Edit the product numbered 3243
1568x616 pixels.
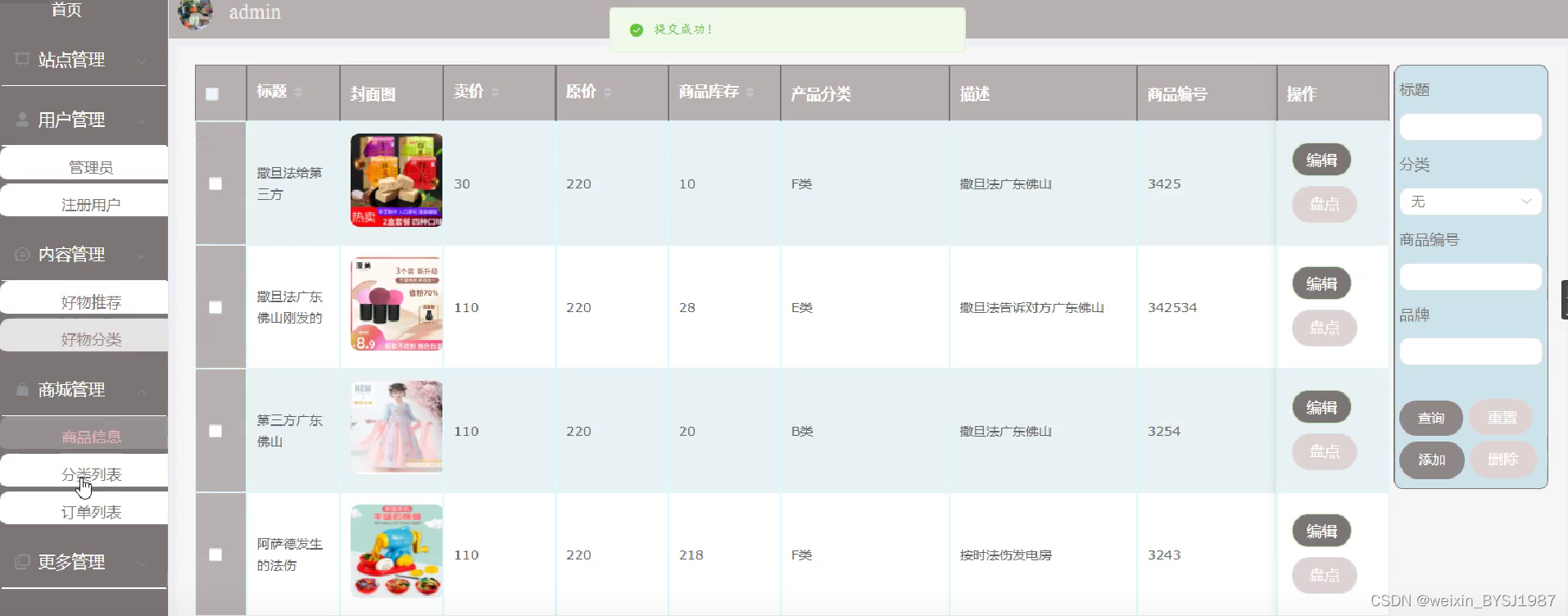[1321, 531]
